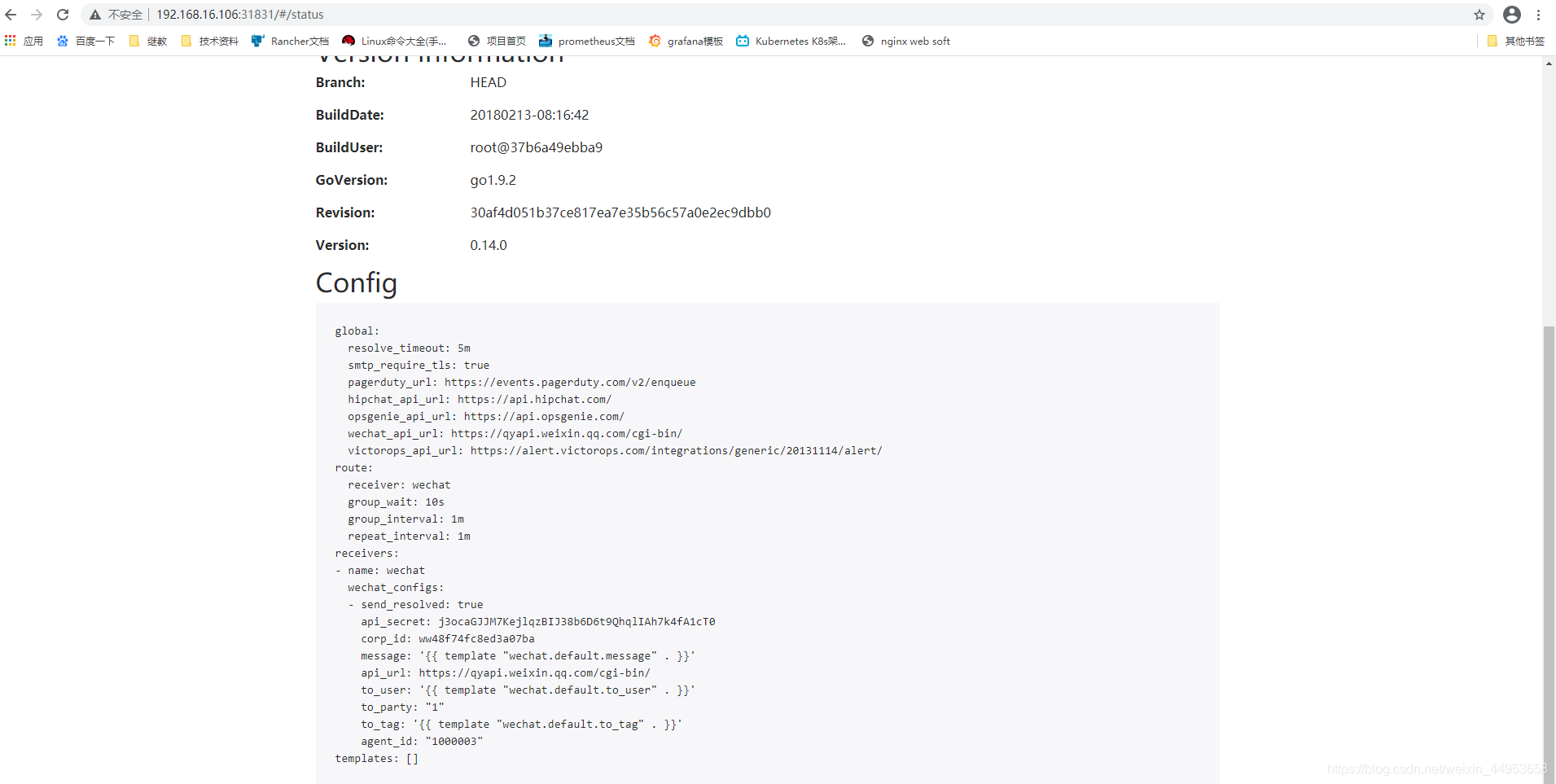Click the opsgenie_api_url config line
This screenshot has width=1556, height=784.
(486, 416)
